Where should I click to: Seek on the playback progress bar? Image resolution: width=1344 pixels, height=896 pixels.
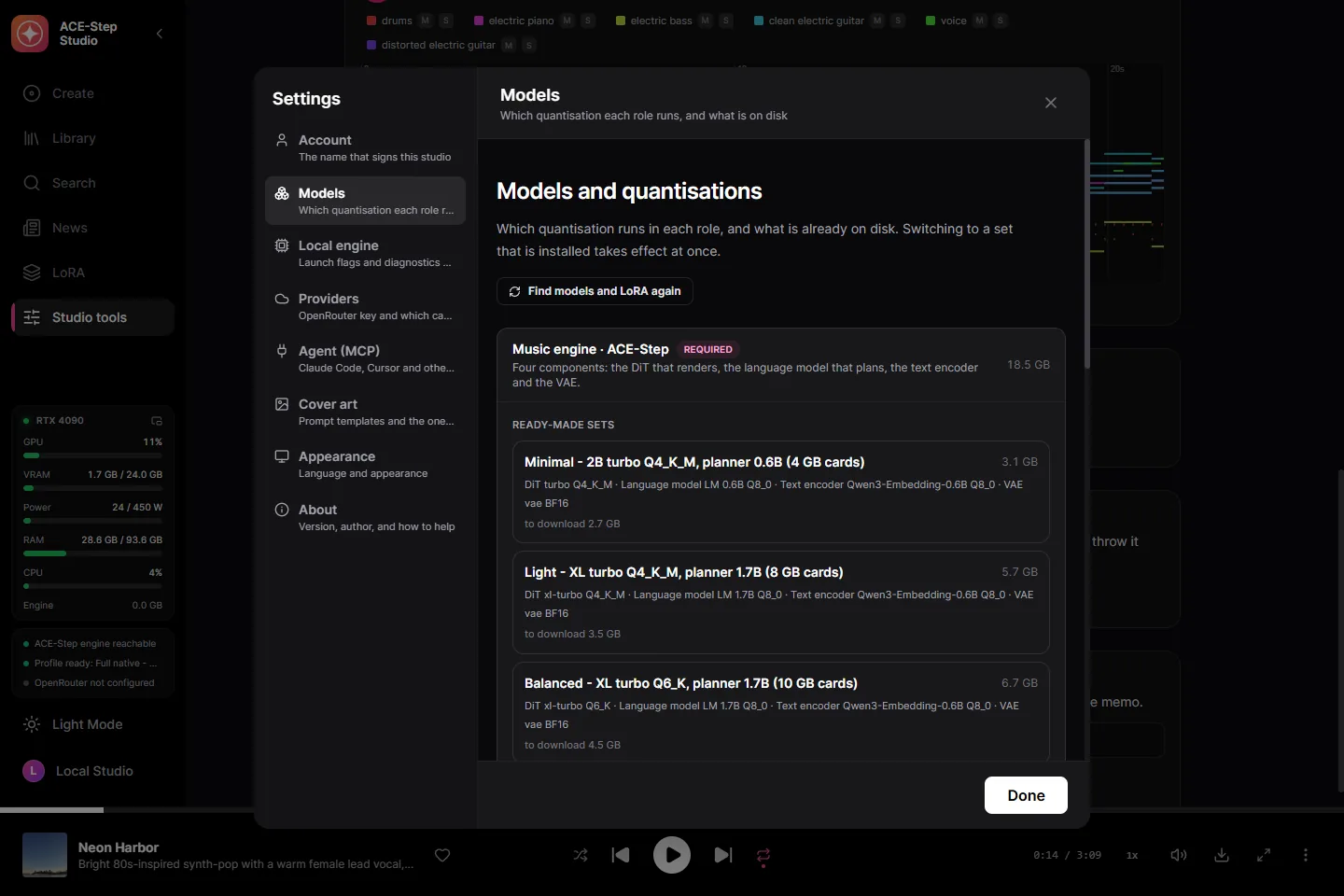click(672, 810)
